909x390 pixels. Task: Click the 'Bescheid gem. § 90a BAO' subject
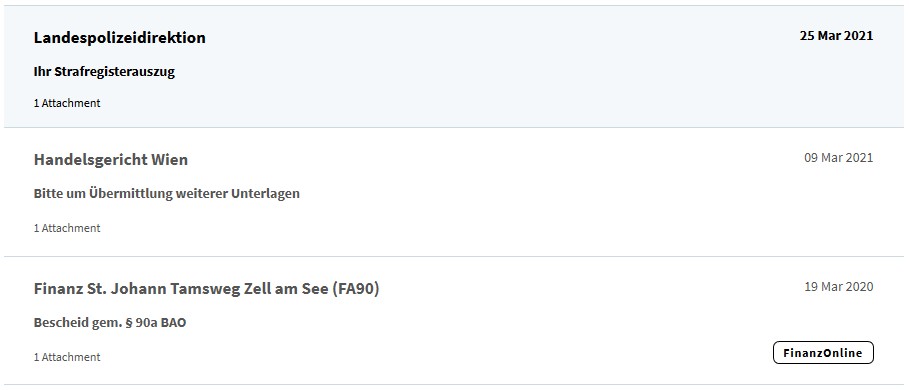(x=110, y=323)
